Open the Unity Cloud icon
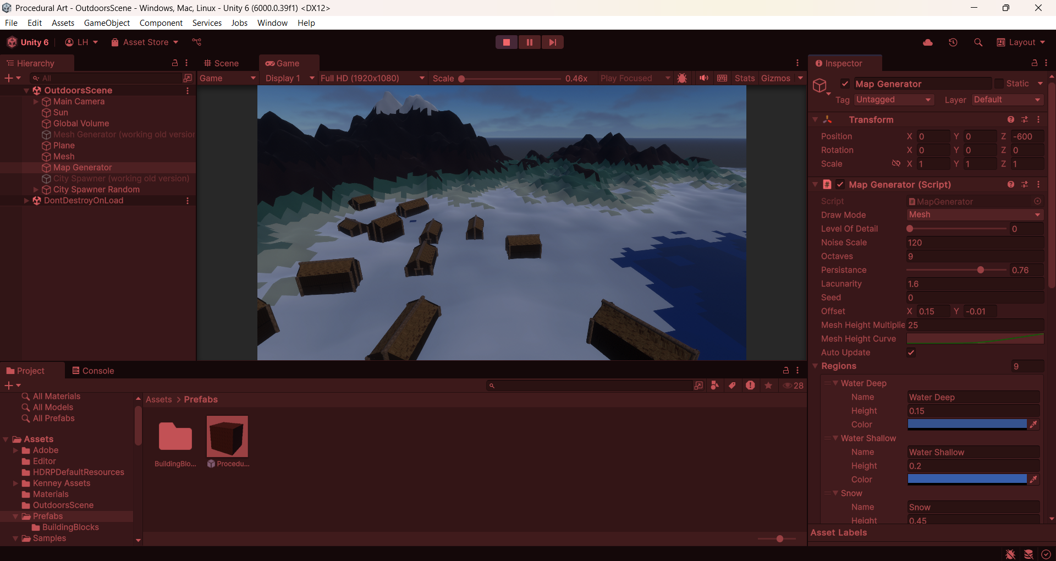The image size is (1056, 561). pos(927,43)
